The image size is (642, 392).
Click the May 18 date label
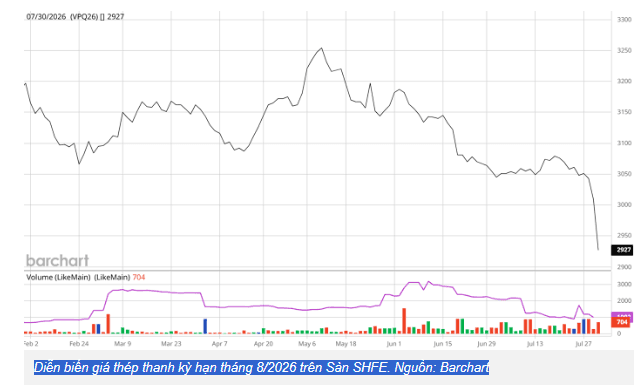click(x=346, y=344)
